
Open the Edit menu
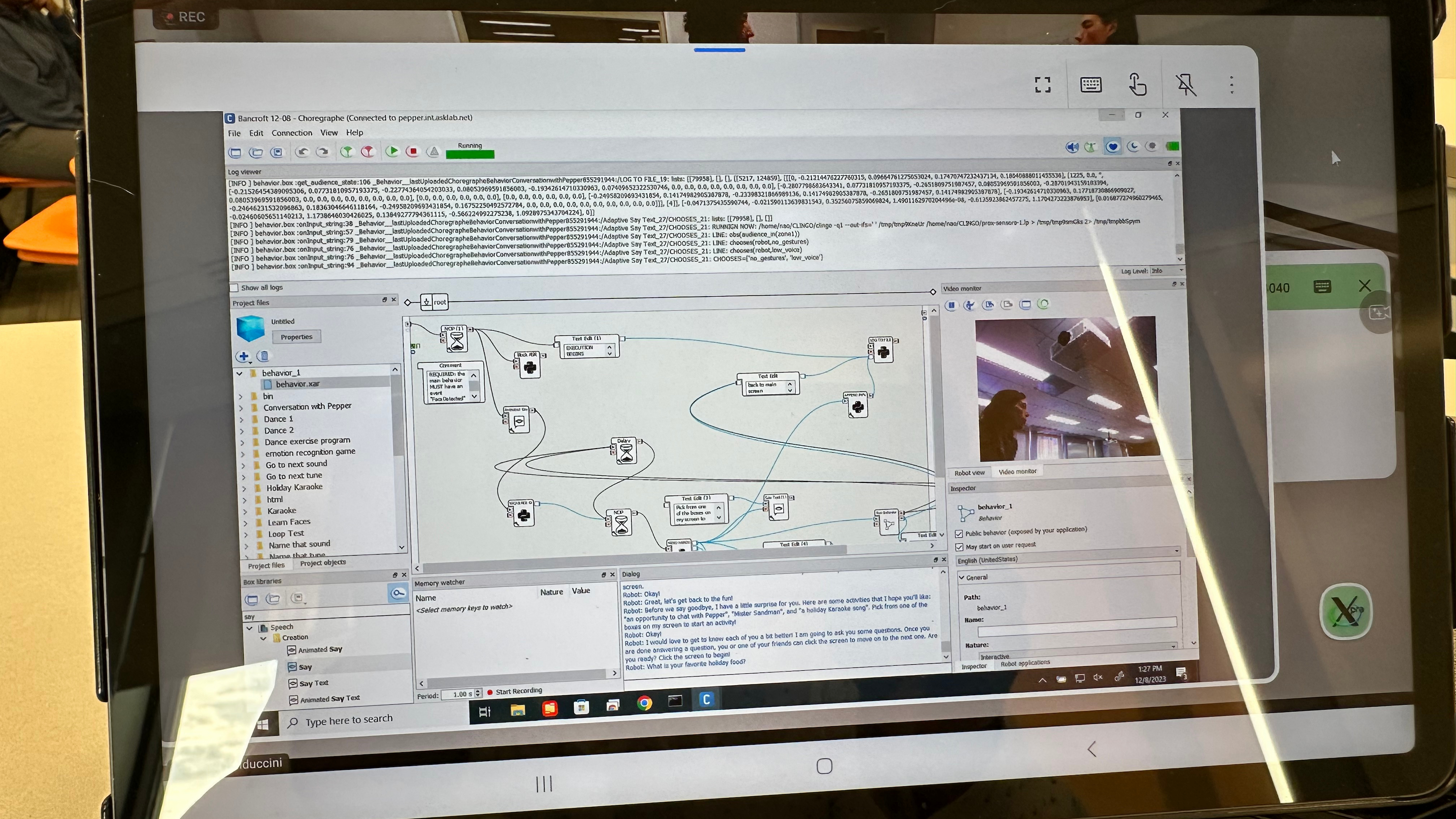256,133
